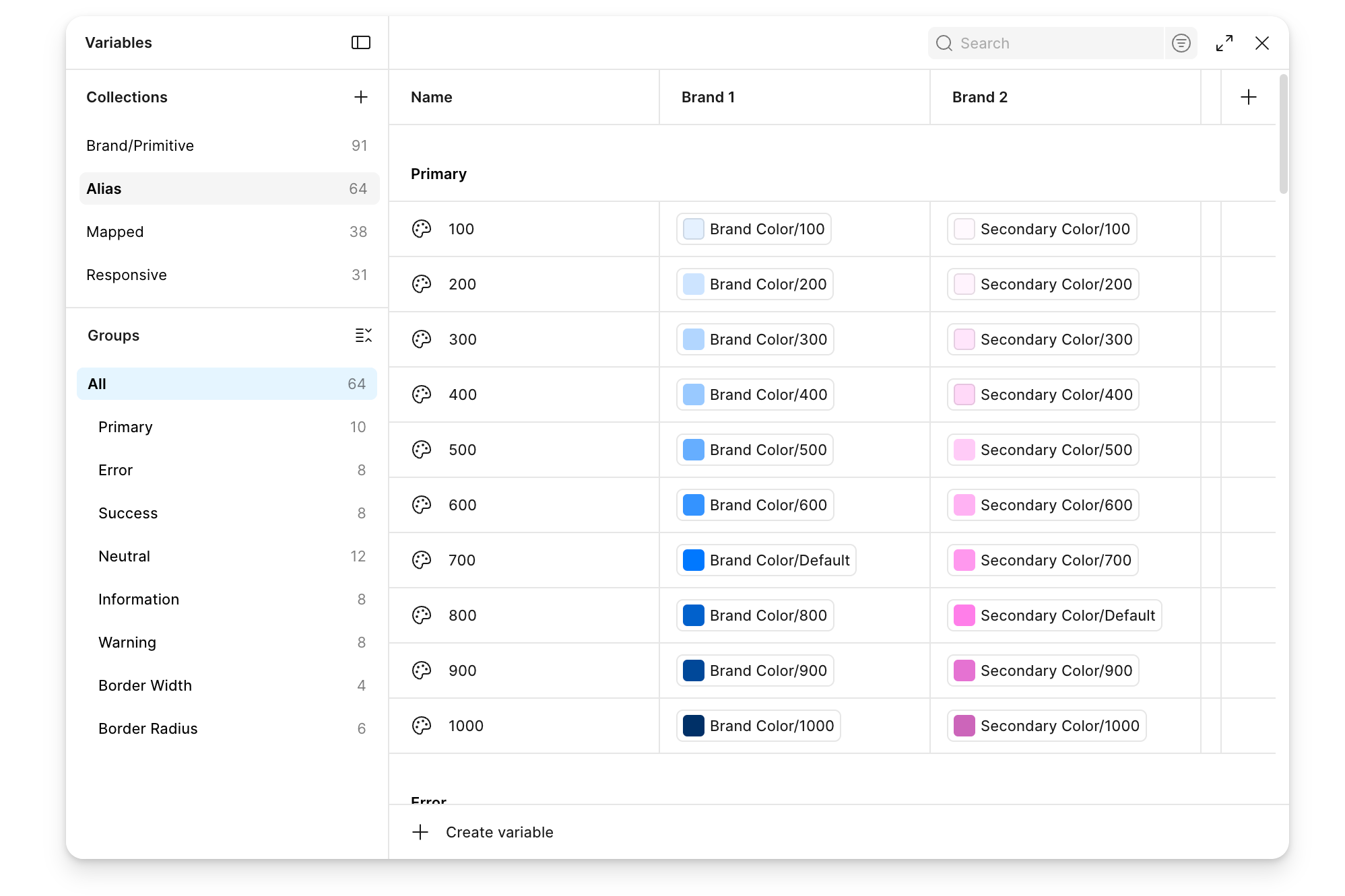Viewport: 1345px width, 896px height.
Task: Toggle the sidebar panel icon
Action: point(361,42)
